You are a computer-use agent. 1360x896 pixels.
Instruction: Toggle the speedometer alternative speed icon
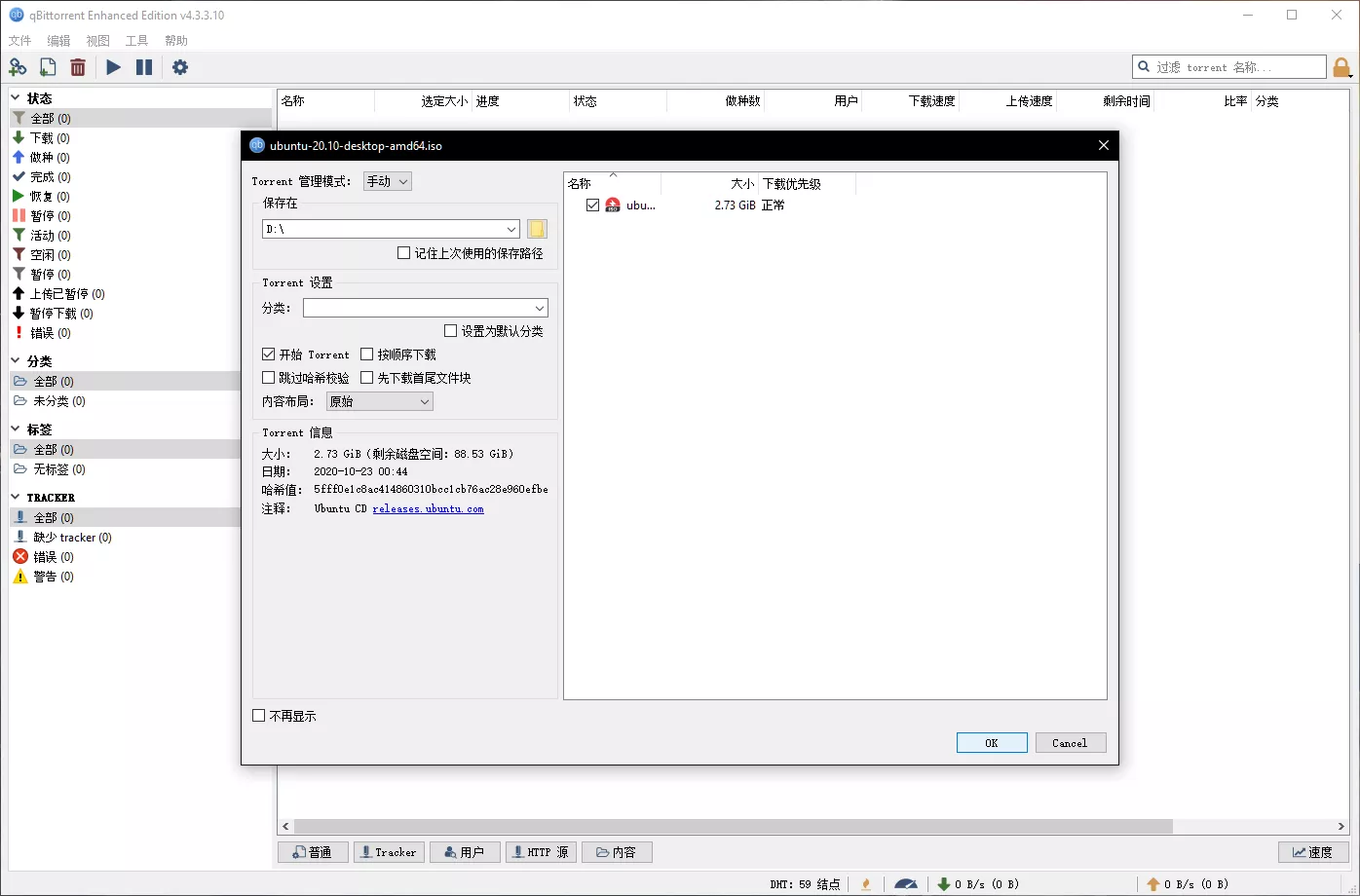[906, 884]
